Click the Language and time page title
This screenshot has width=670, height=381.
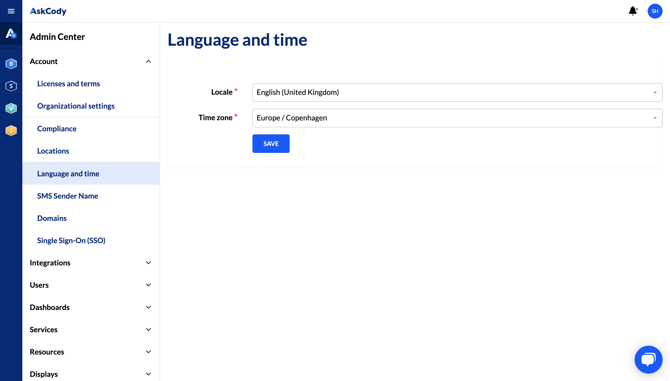(237, 40)
